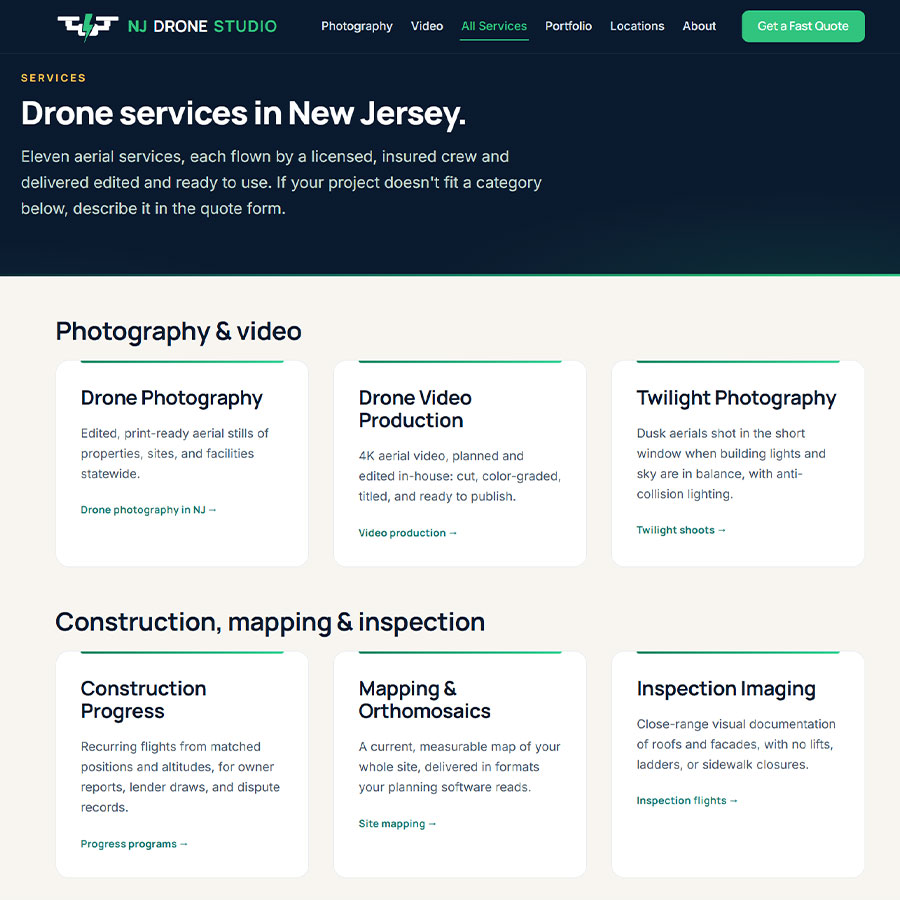
Task: Click the 'Photography & video' section heading
Action: (179, 331)
